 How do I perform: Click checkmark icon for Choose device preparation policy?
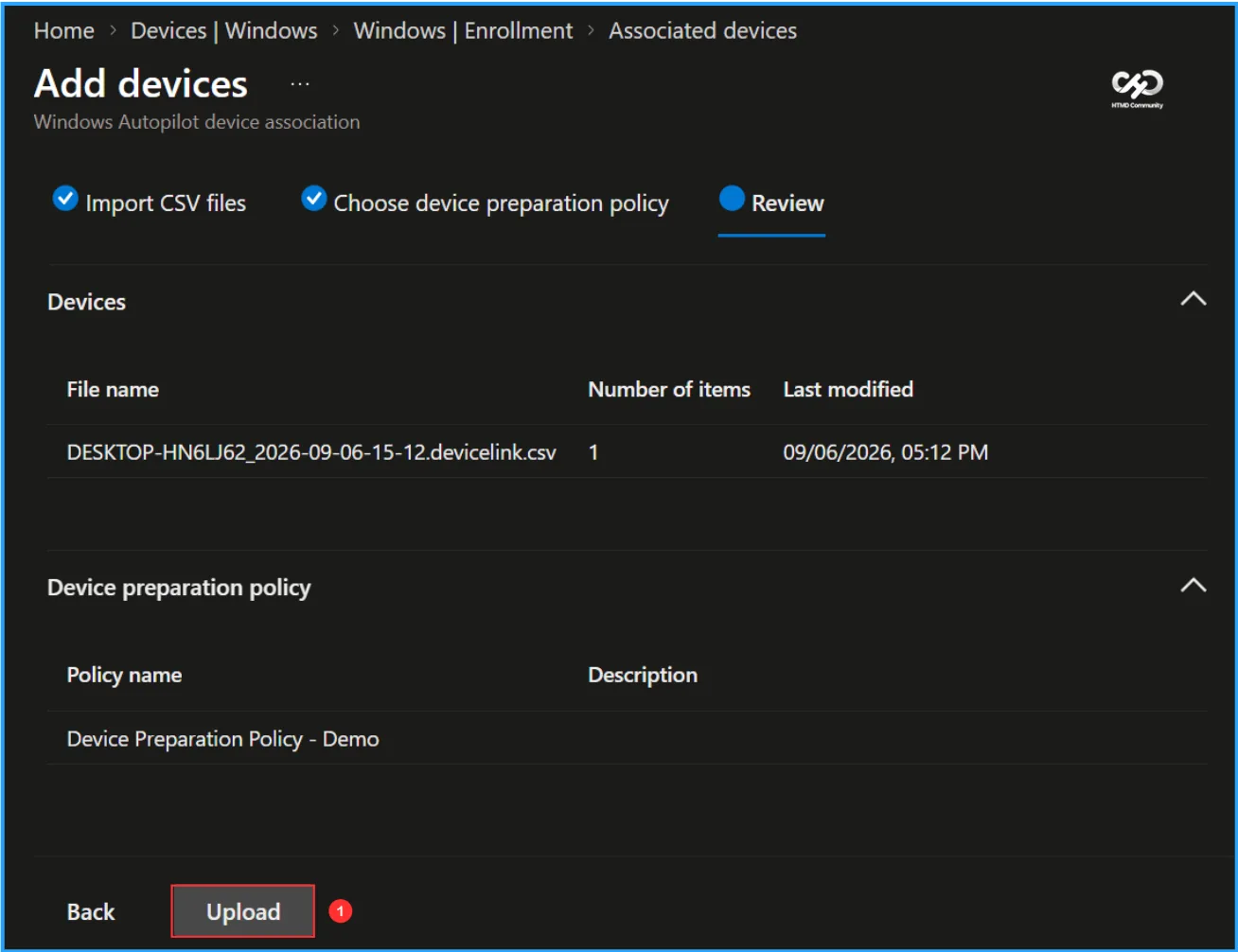[x=314, y=200]
